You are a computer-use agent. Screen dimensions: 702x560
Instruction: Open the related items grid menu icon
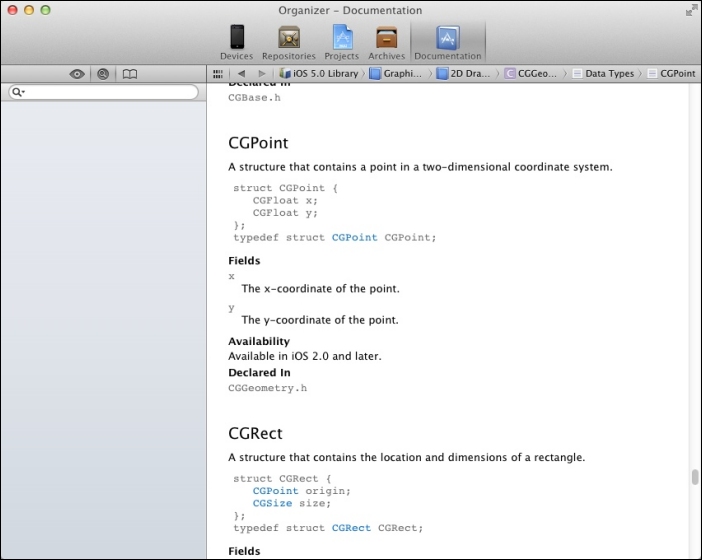(218, 74)
